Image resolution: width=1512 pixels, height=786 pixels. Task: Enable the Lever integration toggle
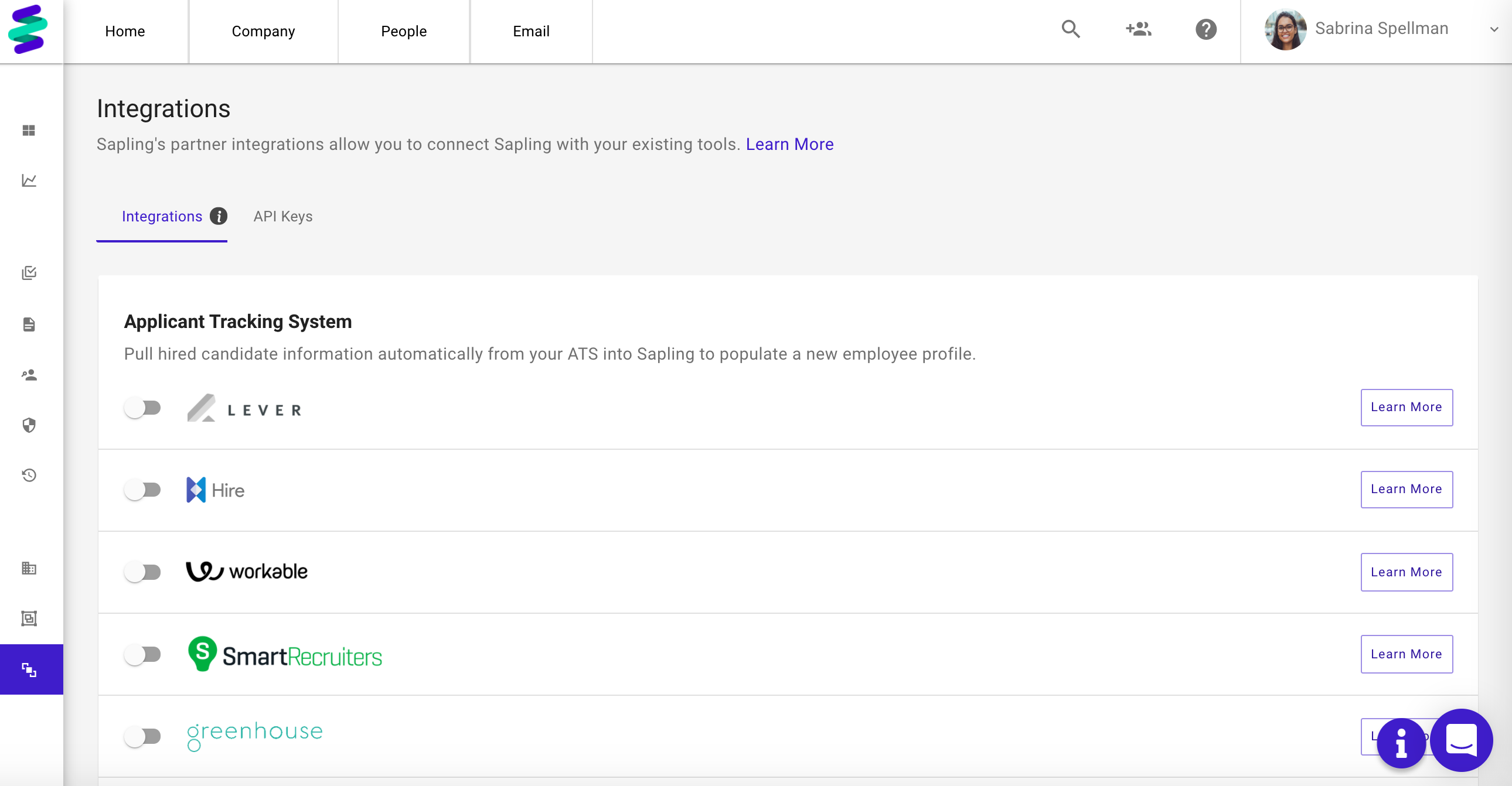coord(142,408)
